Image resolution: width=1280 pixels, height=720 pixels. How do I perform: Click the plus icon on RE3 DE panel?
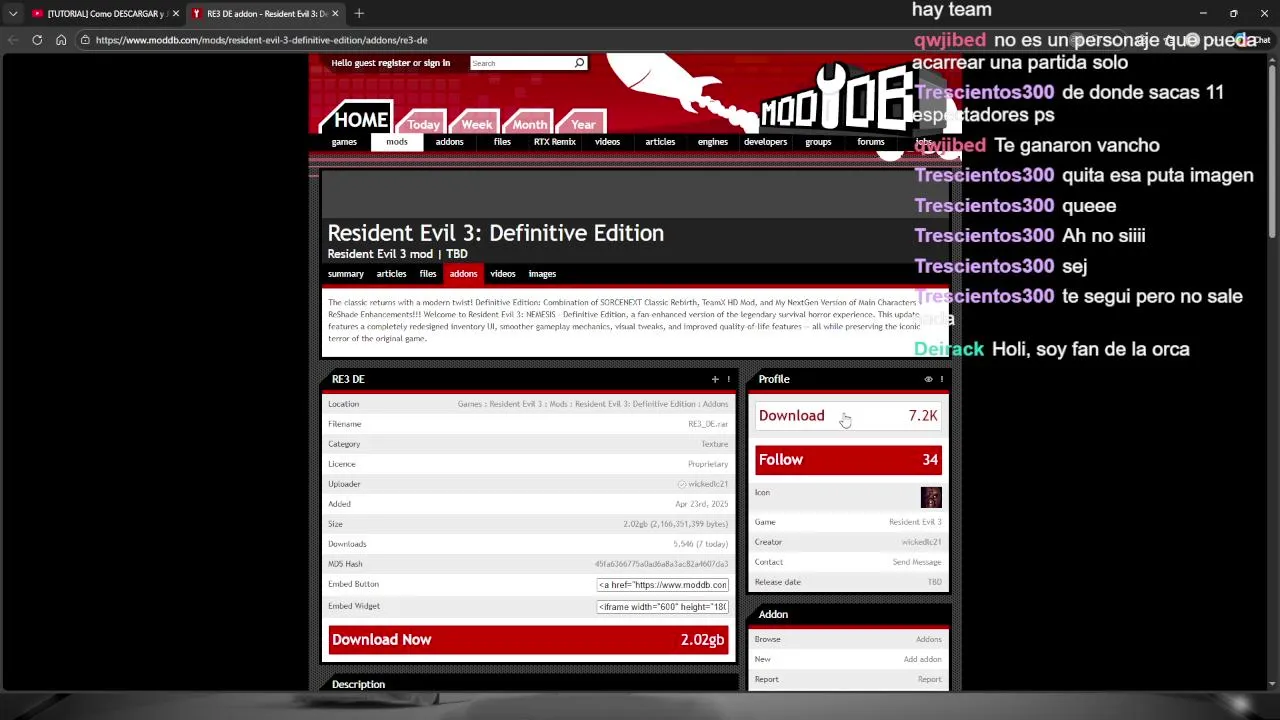715,380
